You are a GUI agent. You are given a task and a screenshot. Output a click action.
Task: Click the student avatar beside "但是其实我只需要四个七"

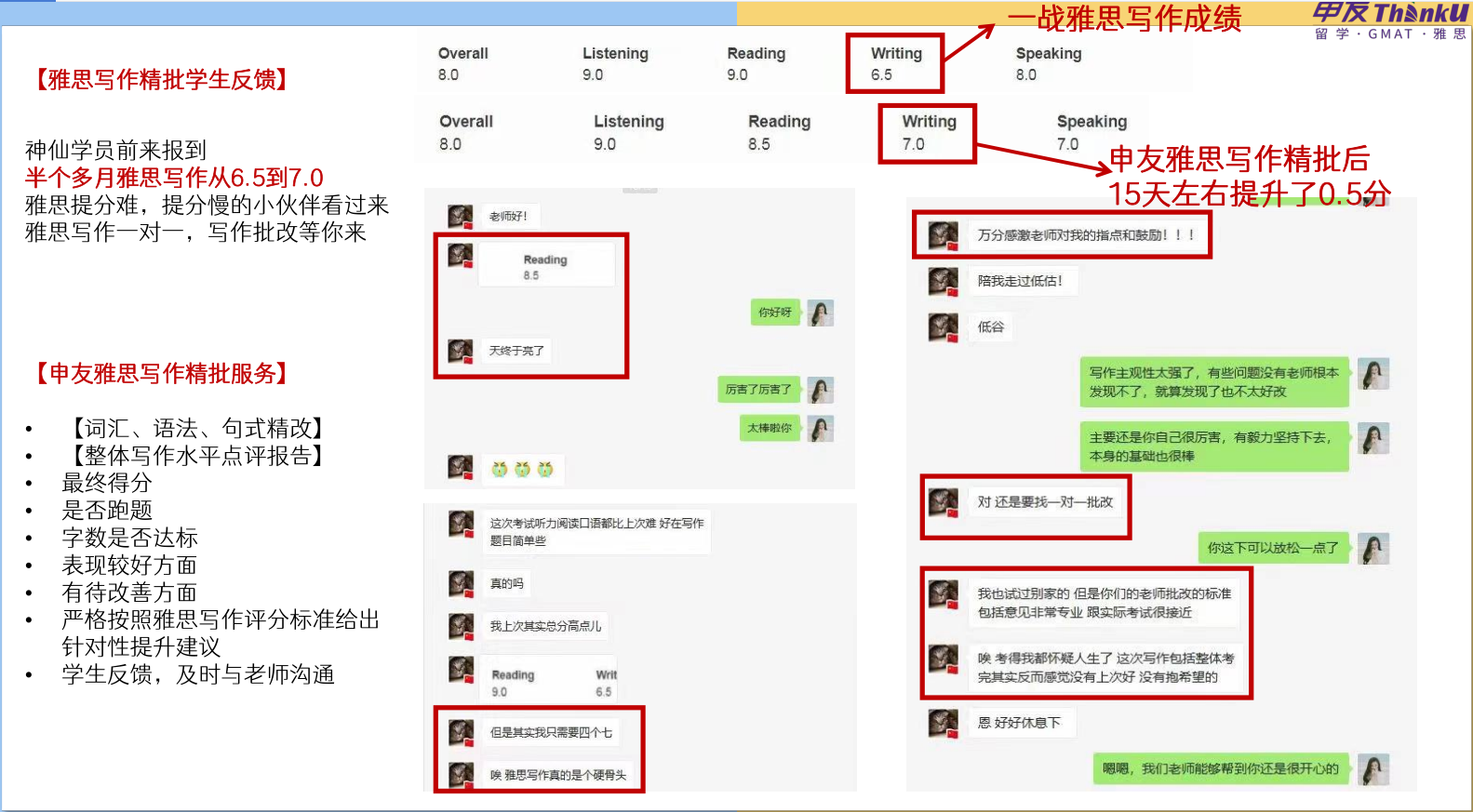(x=462, y=732)
